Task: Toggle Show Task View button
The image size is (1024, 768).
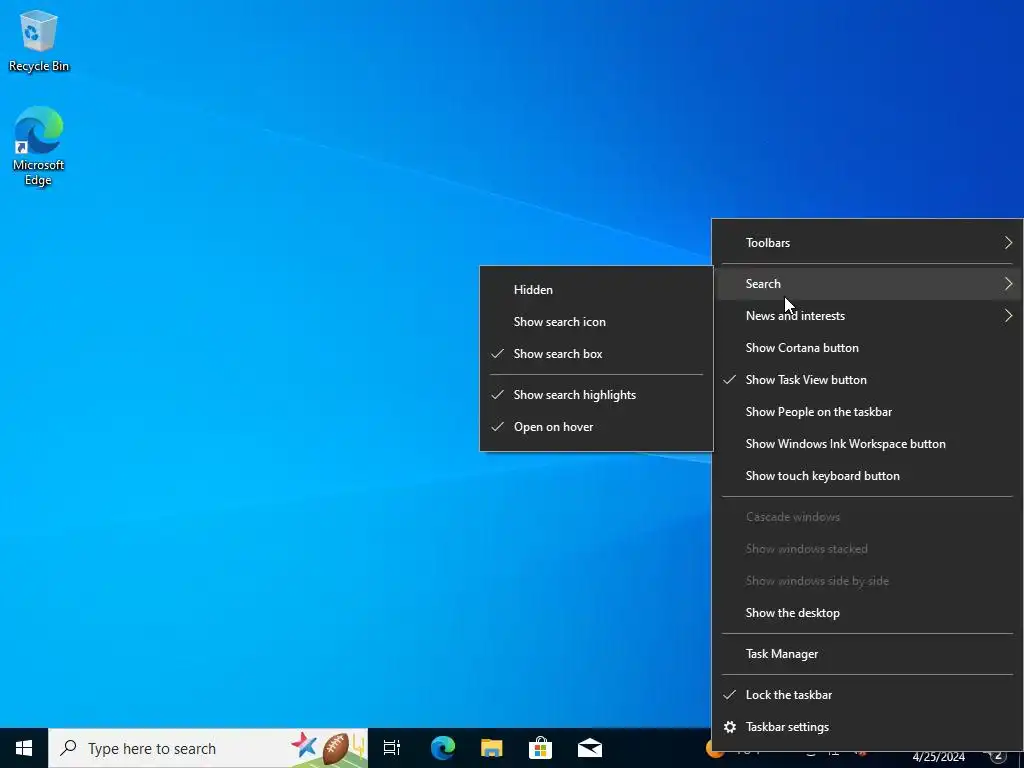Action: pos(867,379)
